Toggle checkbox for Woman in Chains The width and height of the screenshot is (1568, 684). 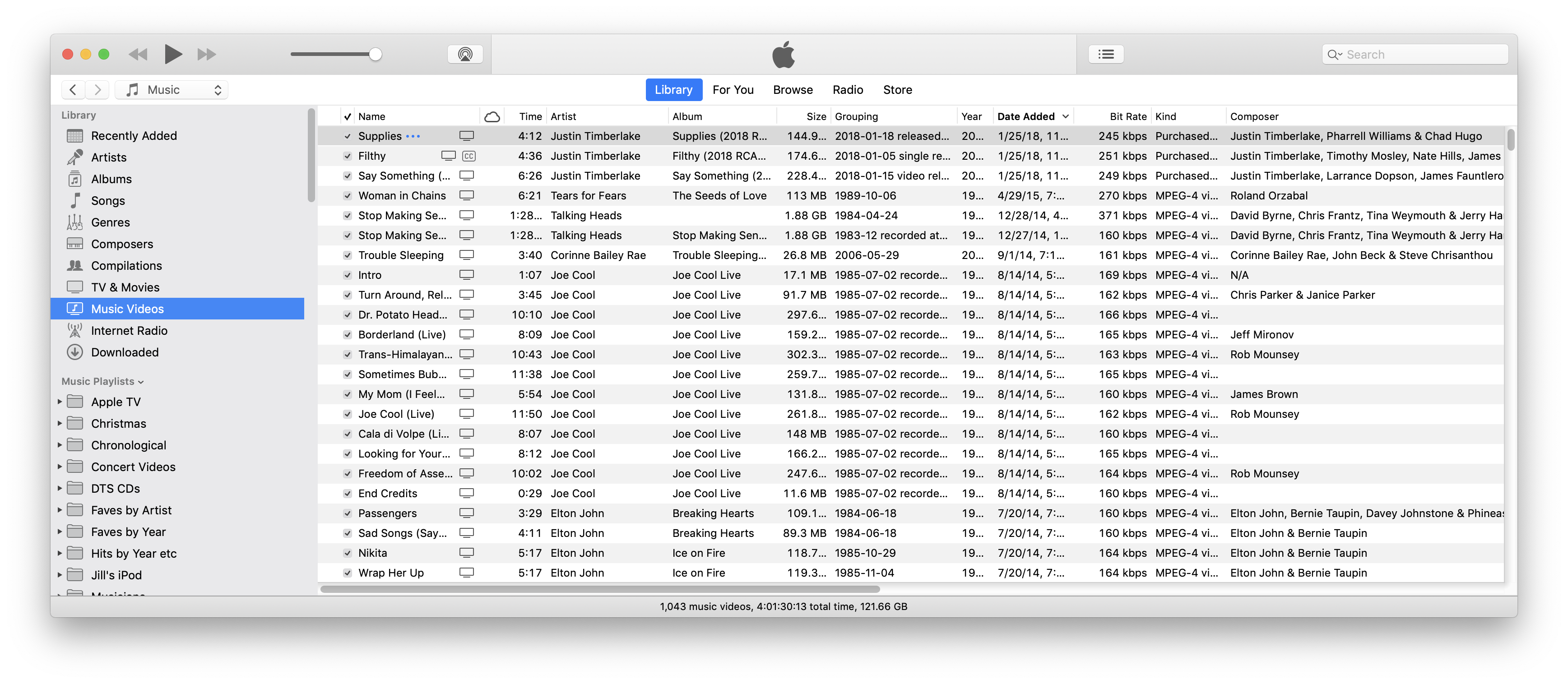coord(348,196)
